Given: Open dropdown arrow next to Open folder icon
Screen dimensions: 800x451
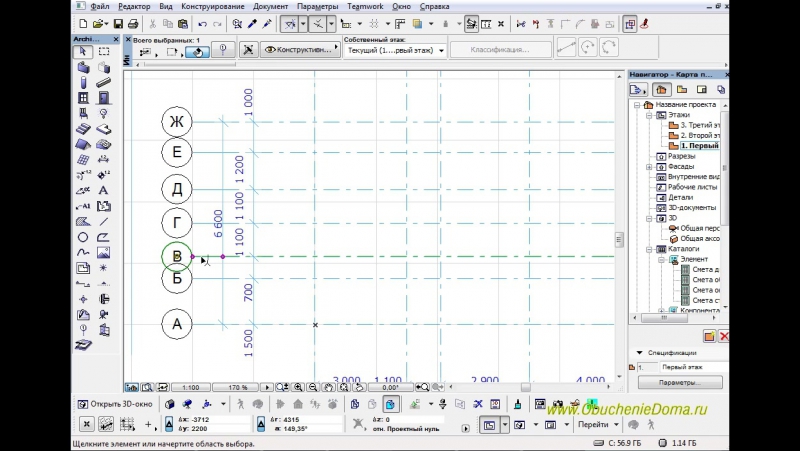Looking at the screenshot, I should coord(106,24).
